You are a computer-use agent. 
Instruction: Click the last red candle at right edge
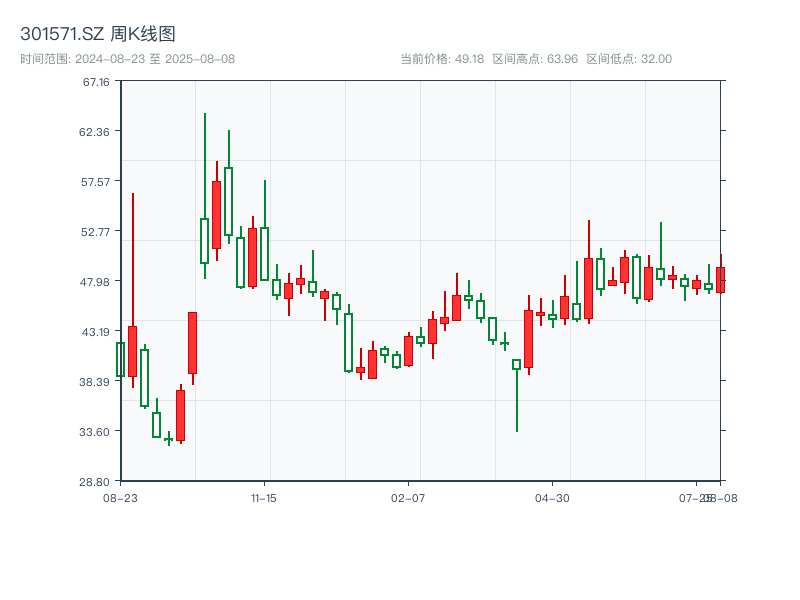(720, 279)
